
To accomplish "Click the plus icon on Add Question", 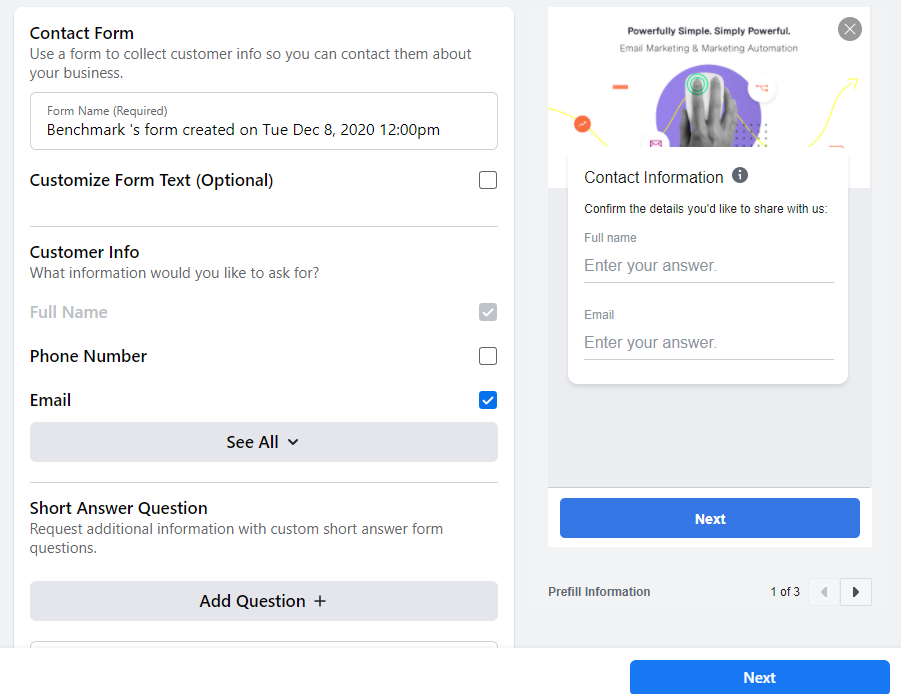I will tap(320, 601).
